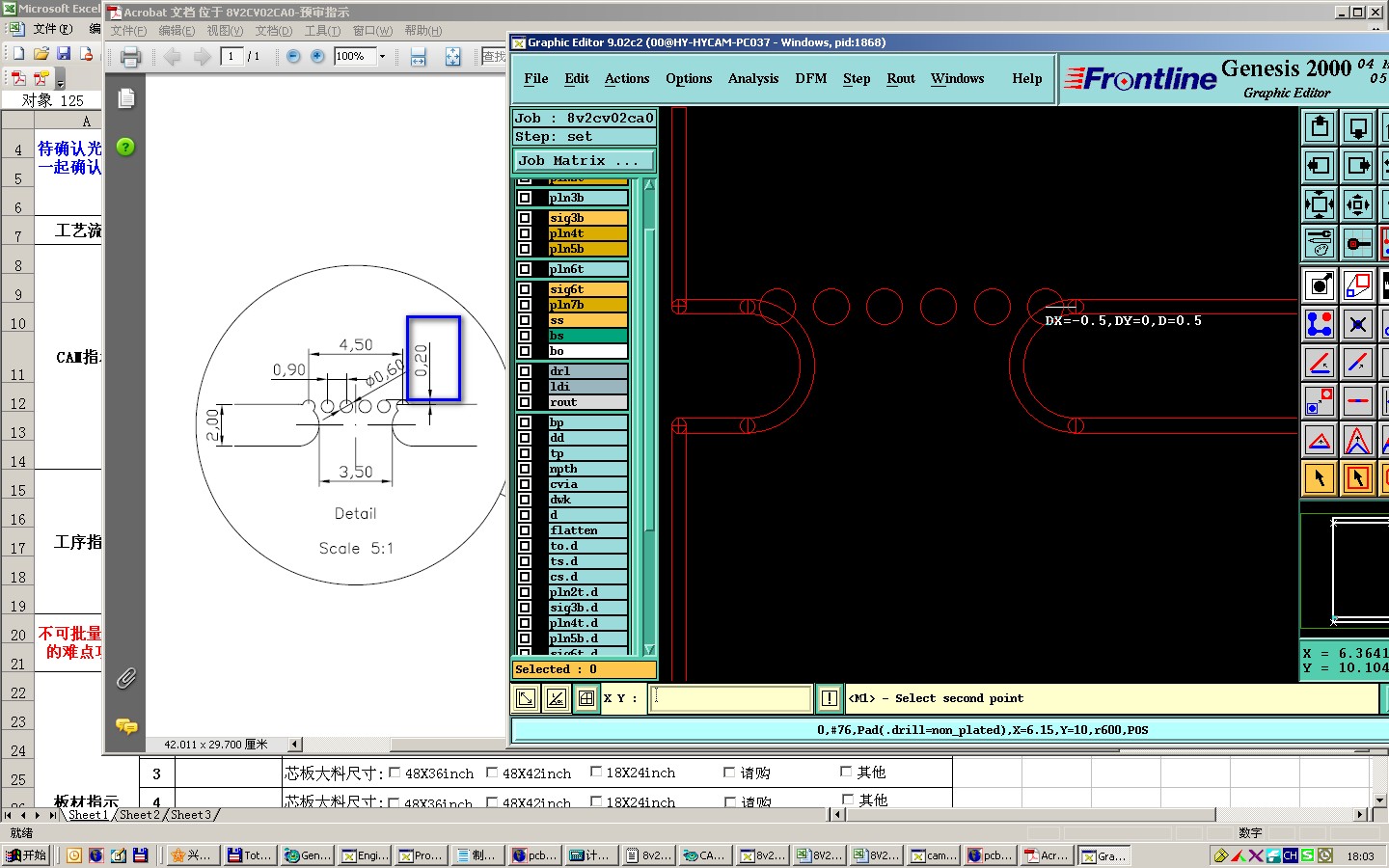The width and height of the screenshot is (1389, 868).
Task: Toggle the checkbox for layer drl
Action: click(x=525, y=371)
